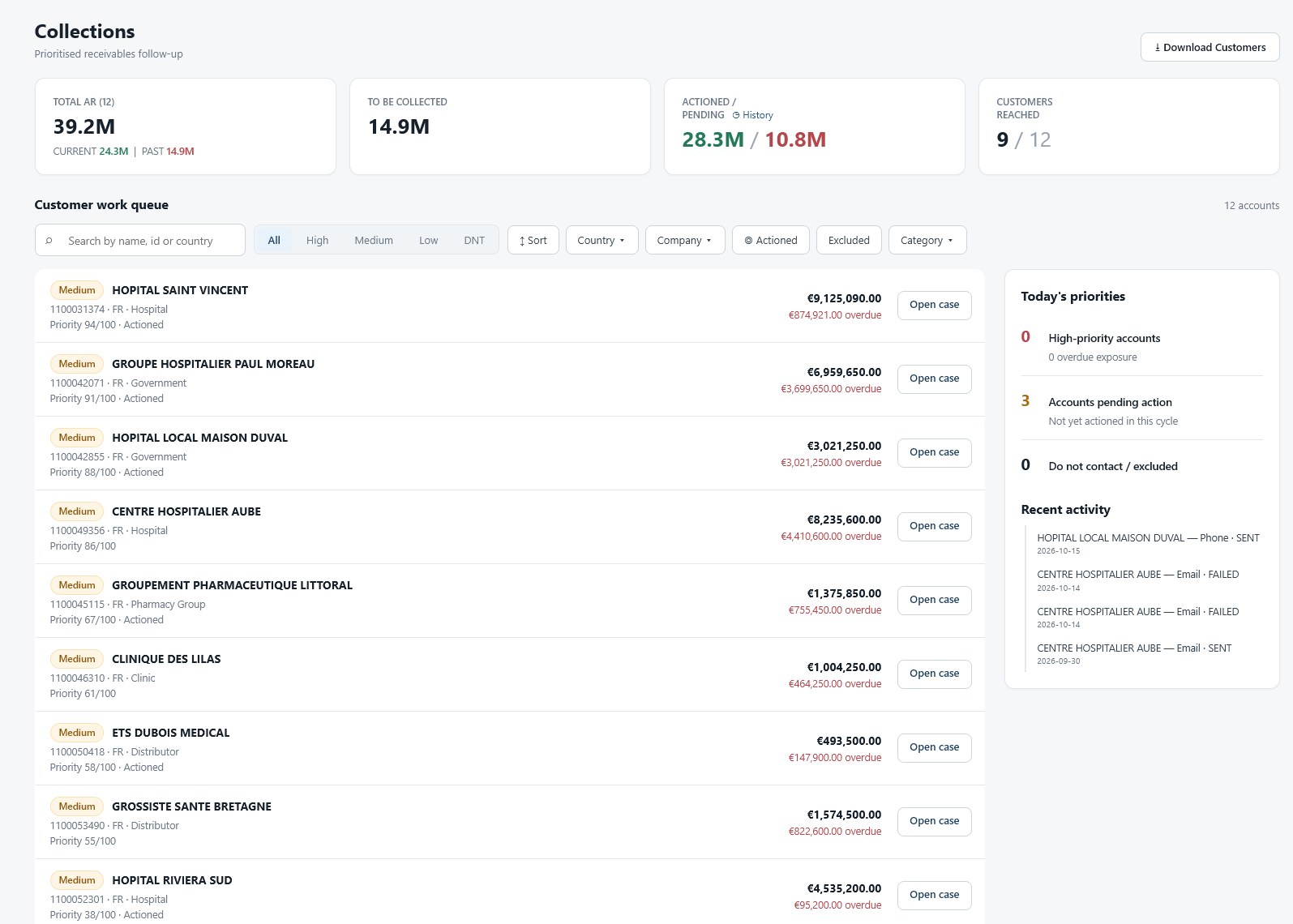
Task: Focus the search by name field
Action: 140,241
